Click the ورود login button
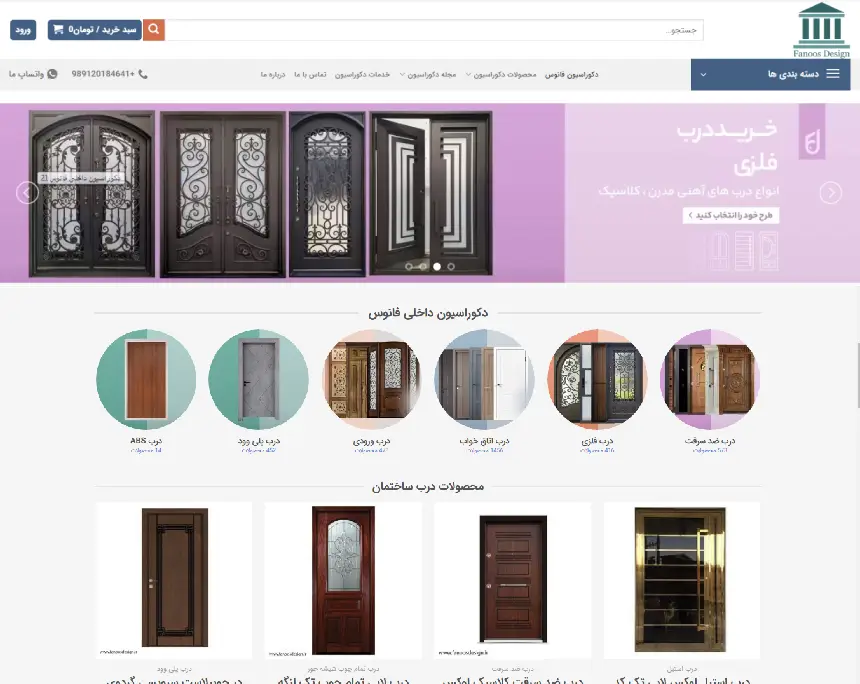This screenshot has height=684, width=860. coord(23,30)
